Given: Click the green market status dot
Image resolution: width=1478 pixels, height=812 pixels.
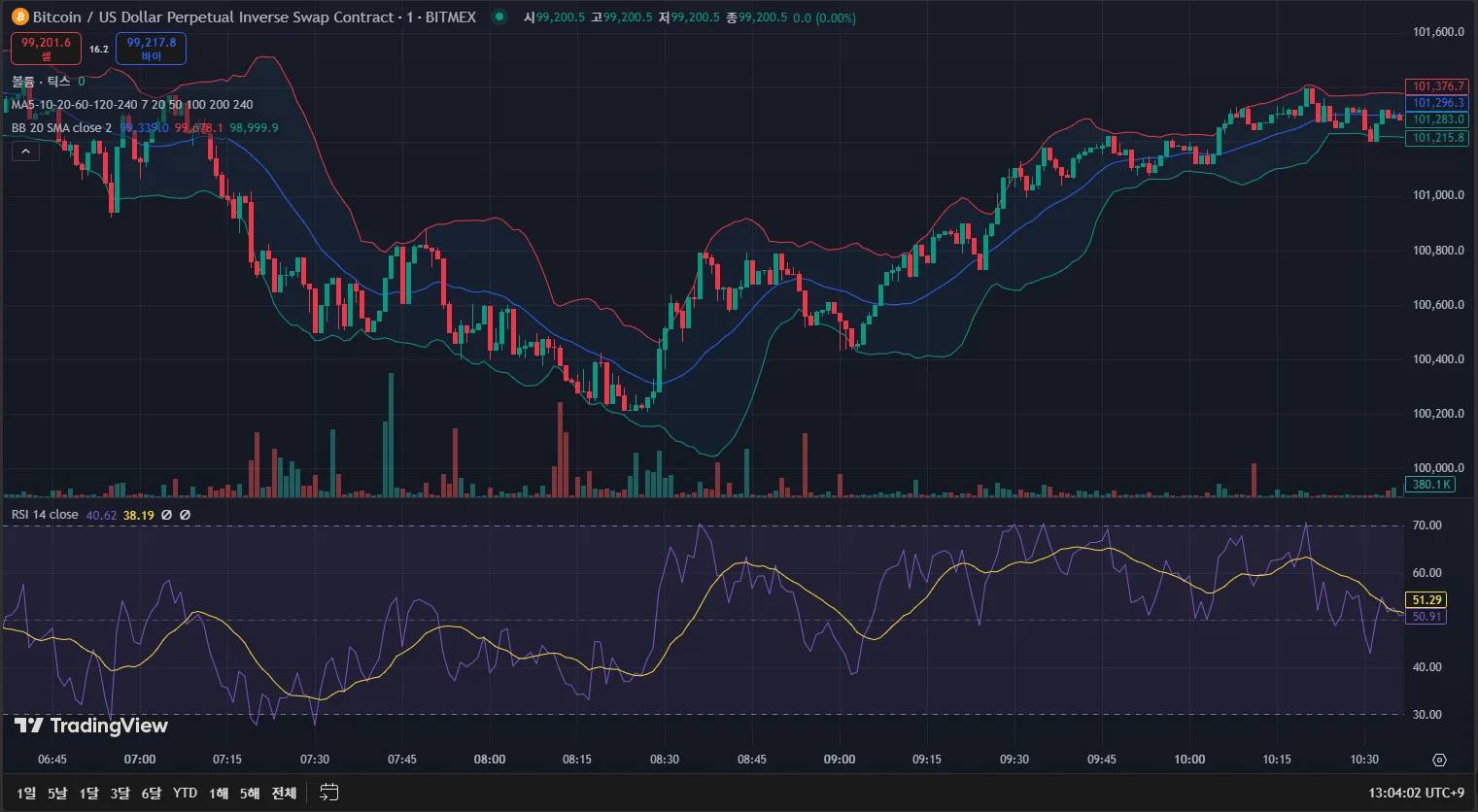Looking at the screenshot, I should pos(498,17).
